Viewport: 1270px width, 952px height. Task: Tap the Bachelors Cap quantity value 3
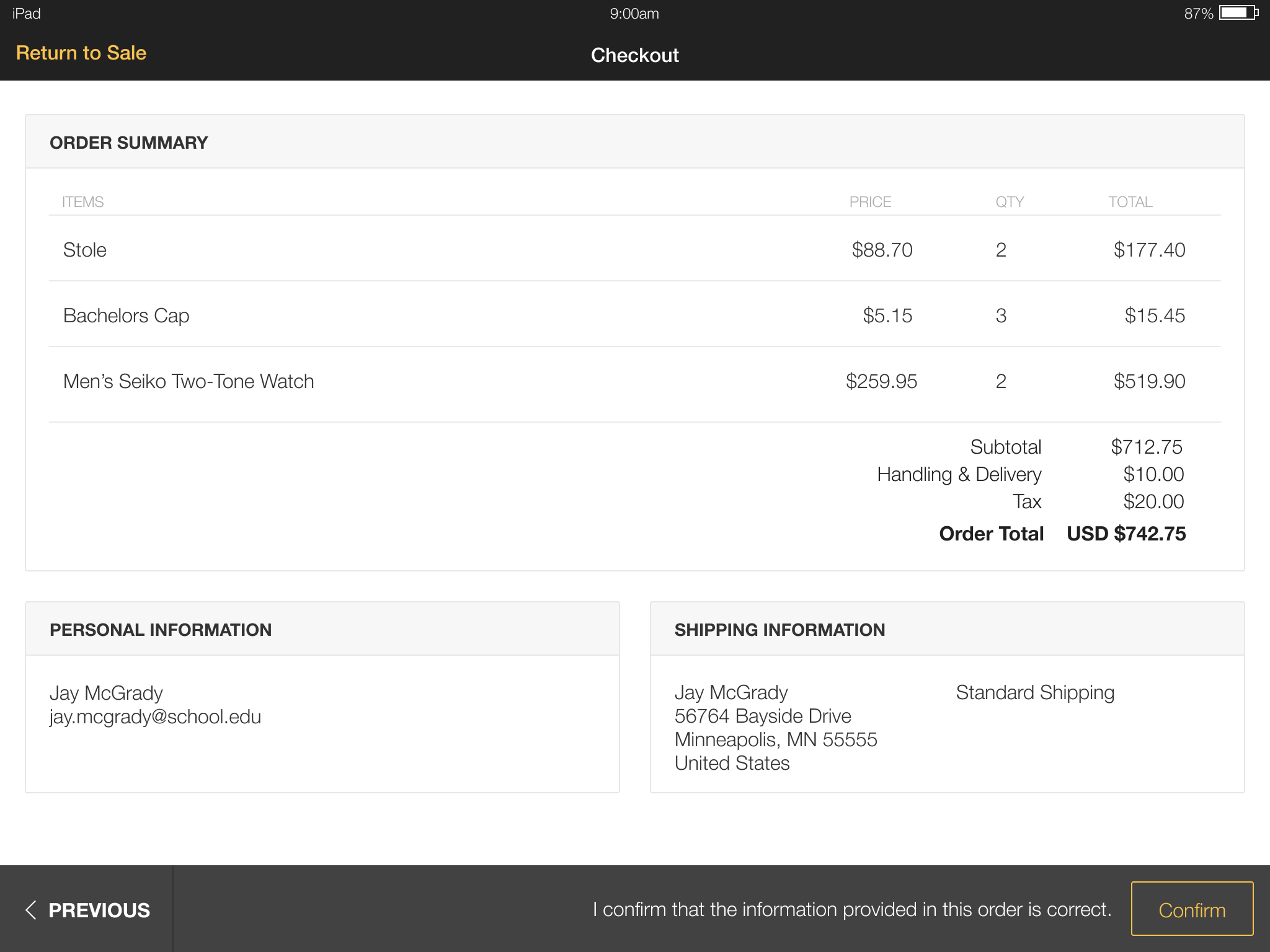pos(1001,315)
